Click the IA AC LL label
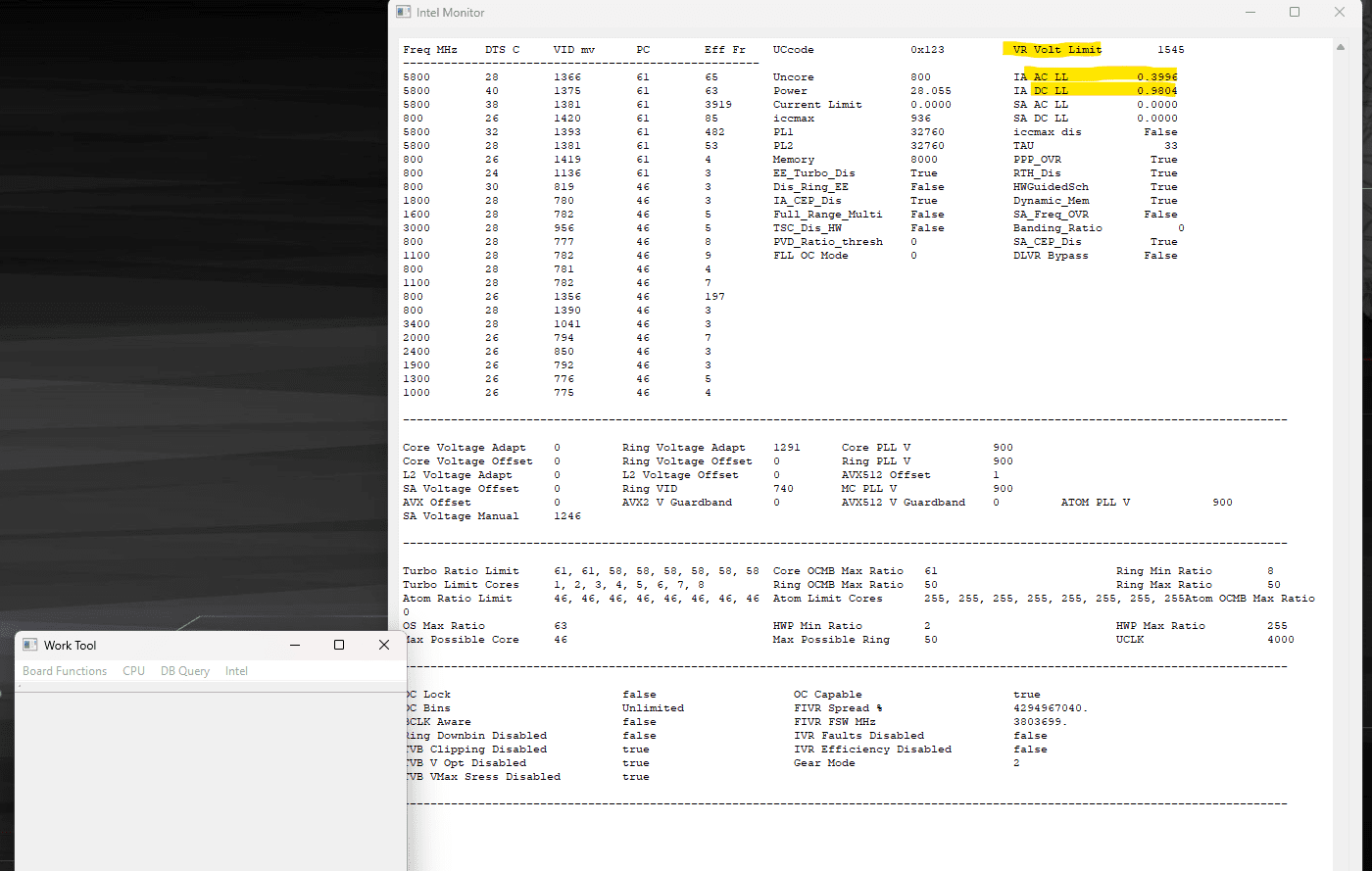Screen dimensions: 1372x871 [1041, 76]
